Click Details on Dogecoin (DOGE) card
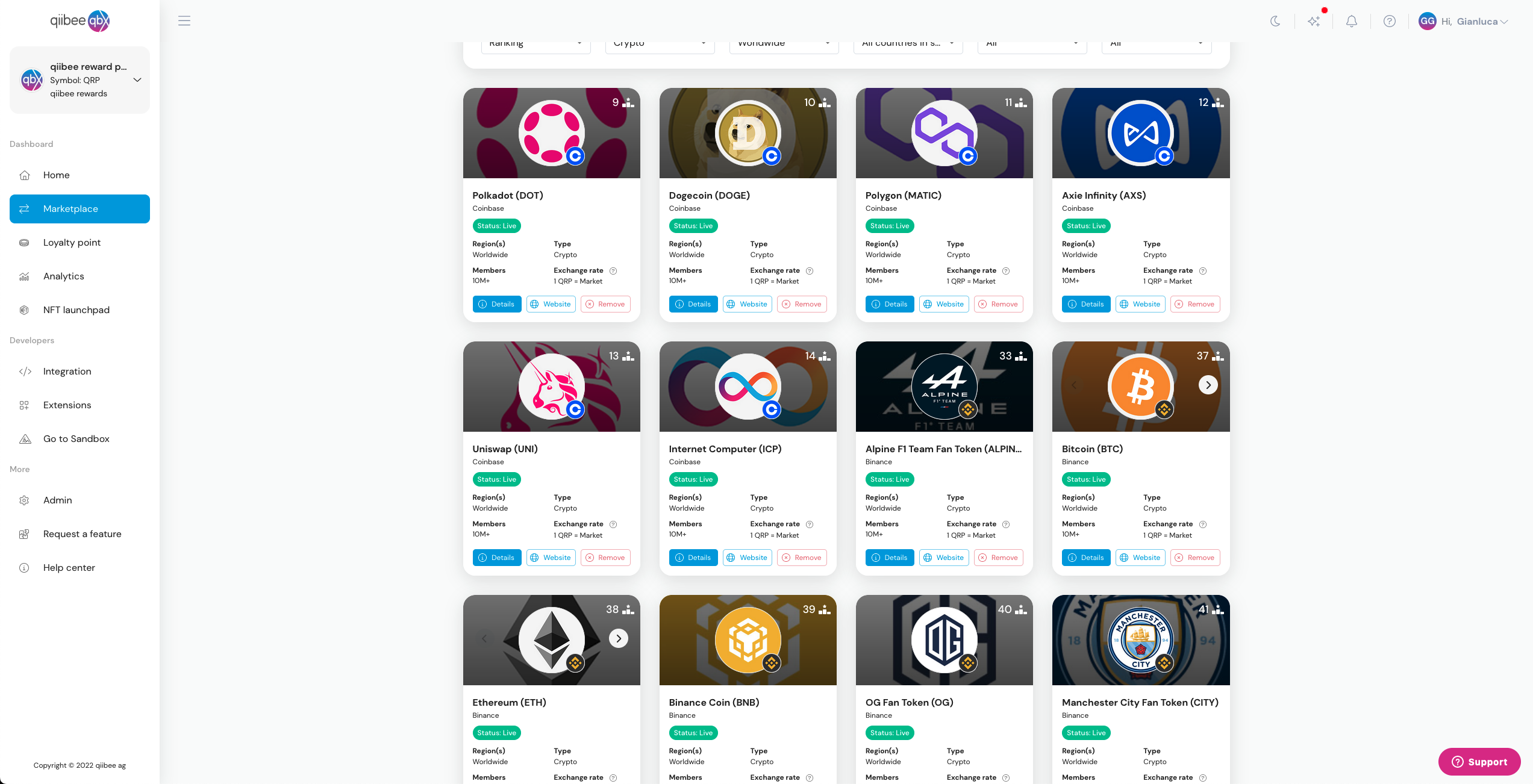The width and height of the screenshot is (1533, 784). (693, 304)
